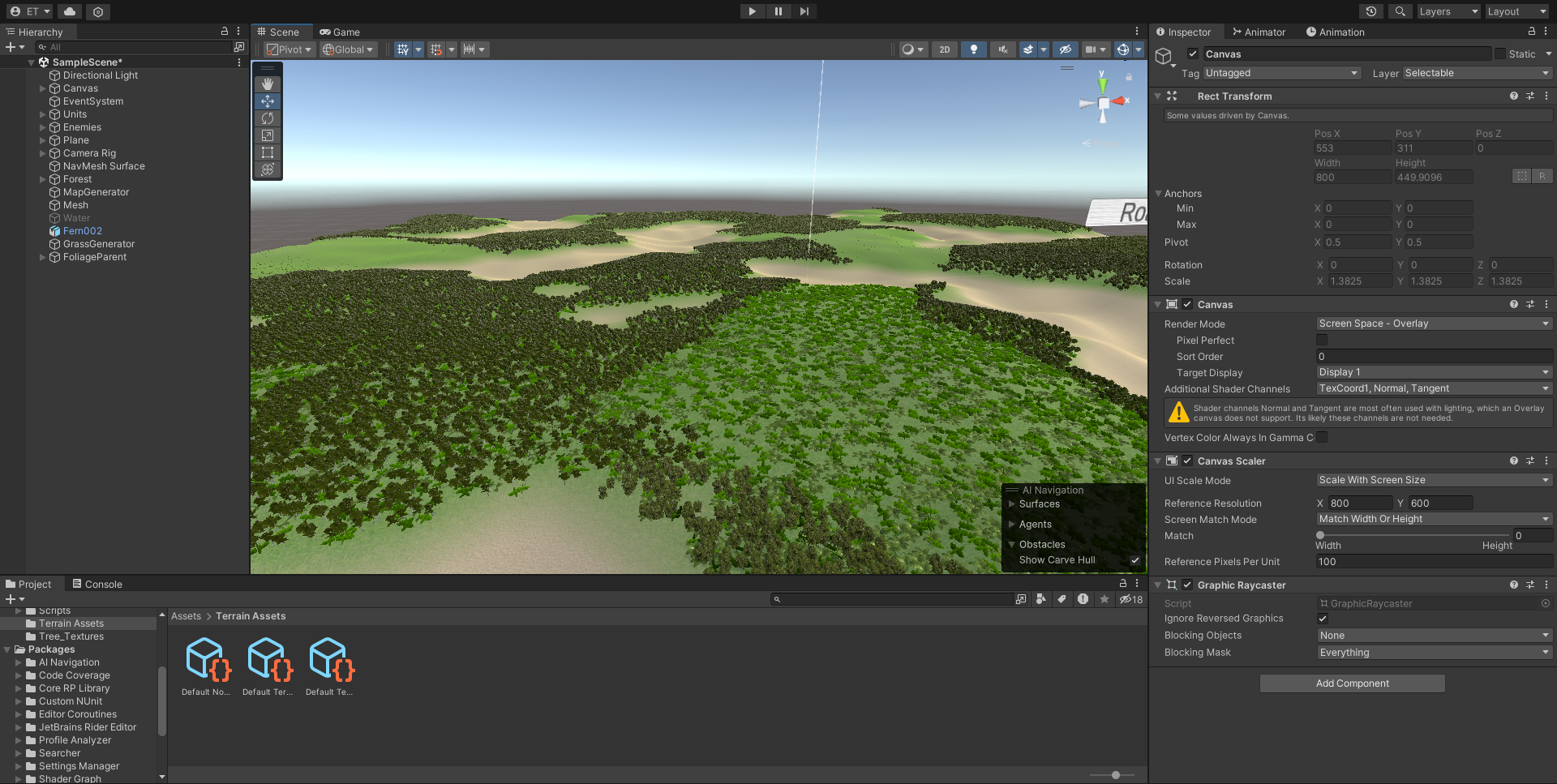Open the Blocking Mask dropdown
This screenshot has height=784, width=1557.
pyautogui.click(x=1433, y=652)
